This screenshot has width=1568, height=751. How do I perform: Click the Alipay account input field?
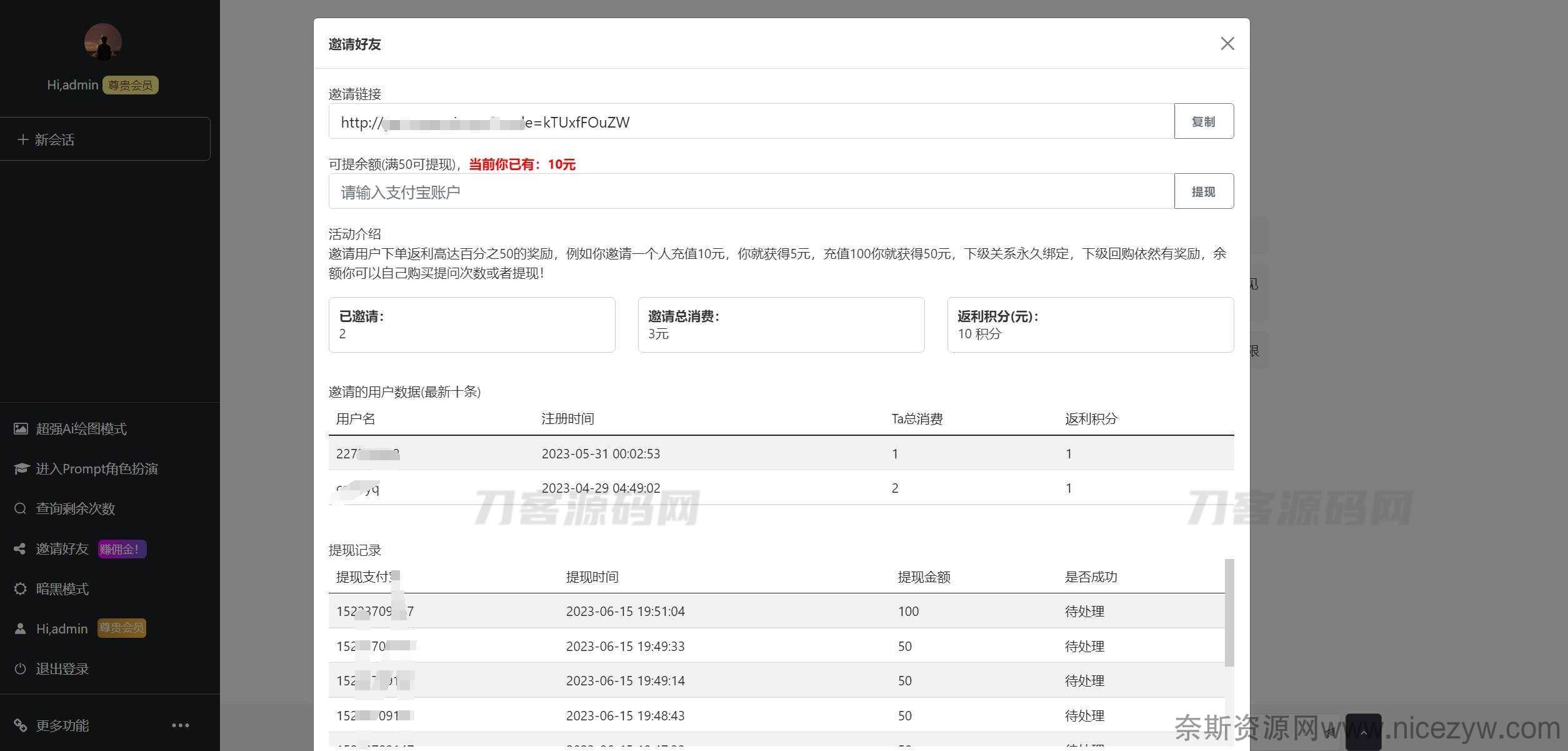tap(751, 192)
